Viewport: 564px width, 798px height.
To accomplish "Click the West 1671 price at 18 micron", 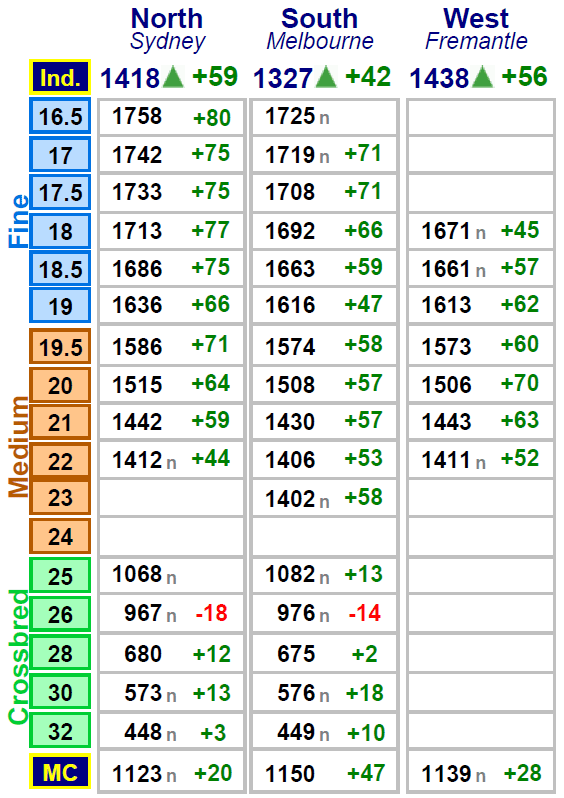I will pos(446,231).
